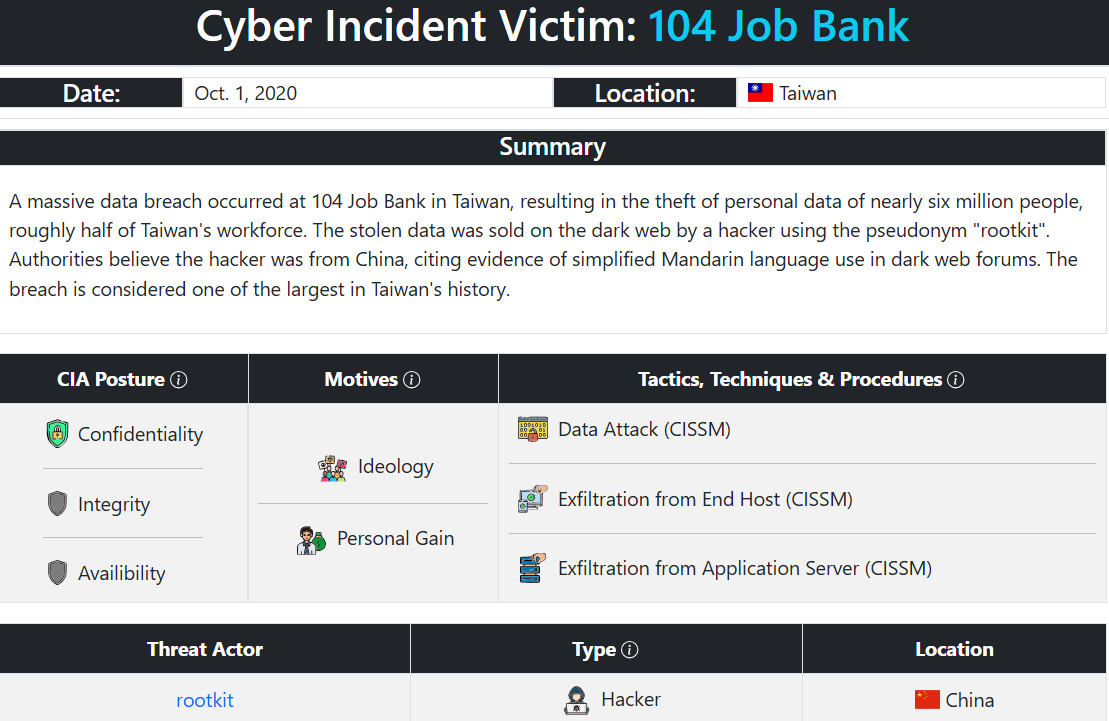Click the Location field showing Taiwan
Image resolution: width=1109 pixels, height=721 pixels.
click(920, 92)
